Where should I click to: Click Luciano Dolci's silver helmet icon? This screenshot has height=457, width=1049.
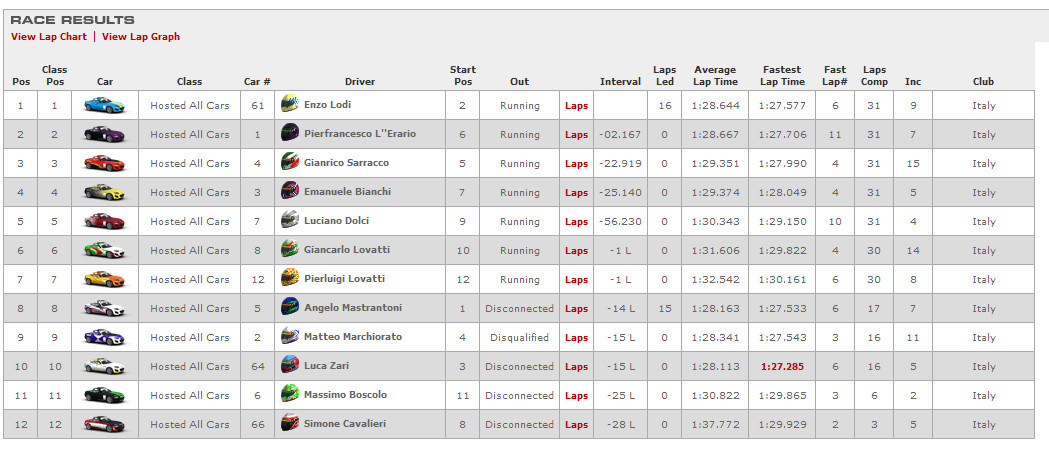click(290, 219)
